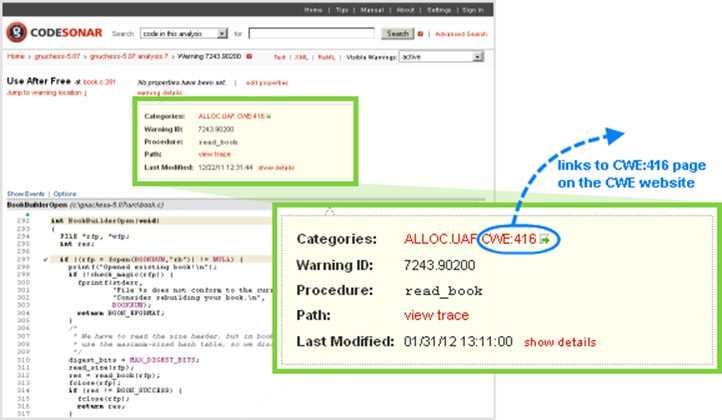Click the Search button
722x420 pixels.
[397, 34]
